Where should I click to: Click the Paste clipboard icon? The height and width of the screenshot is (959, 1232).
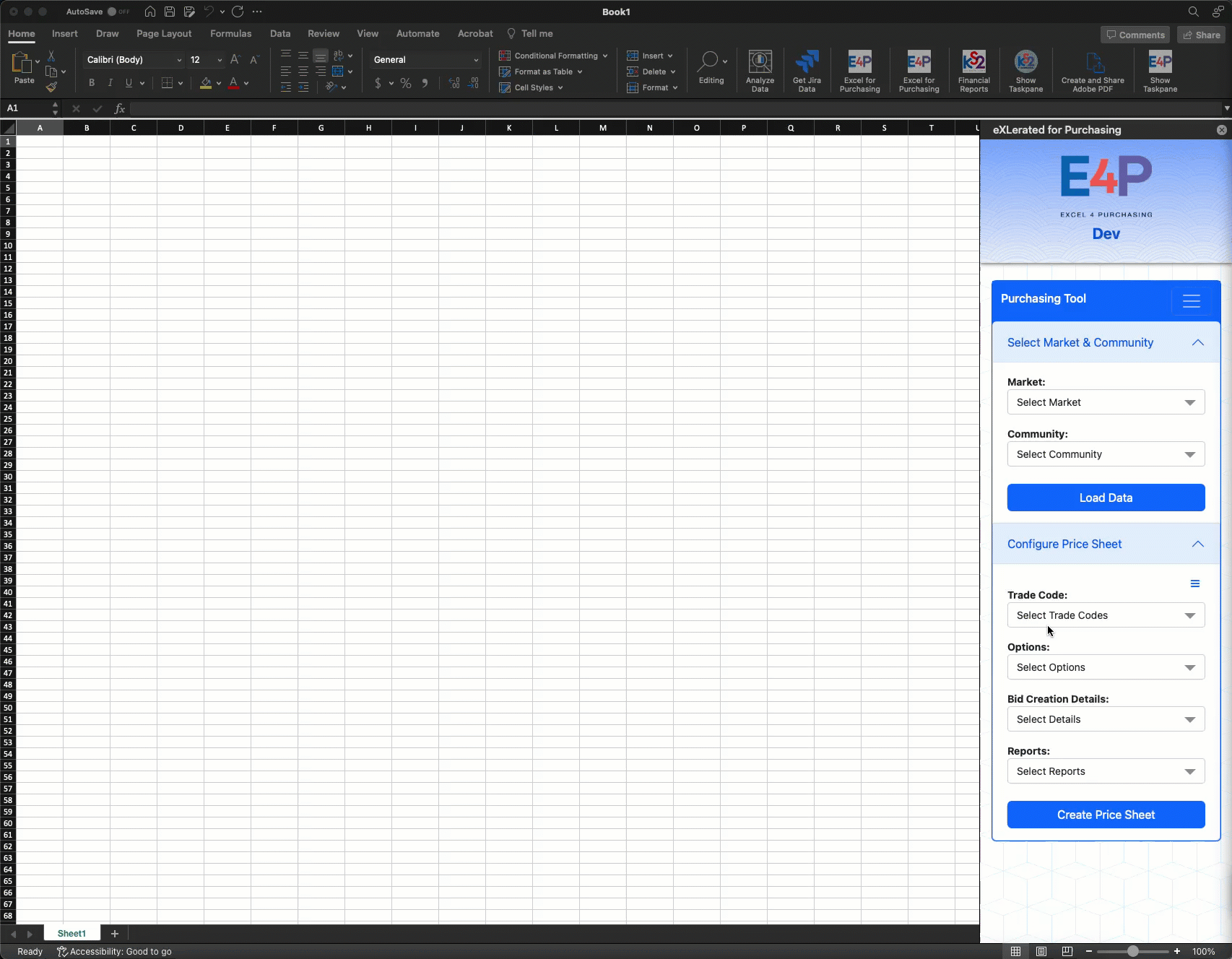[22, 64]
